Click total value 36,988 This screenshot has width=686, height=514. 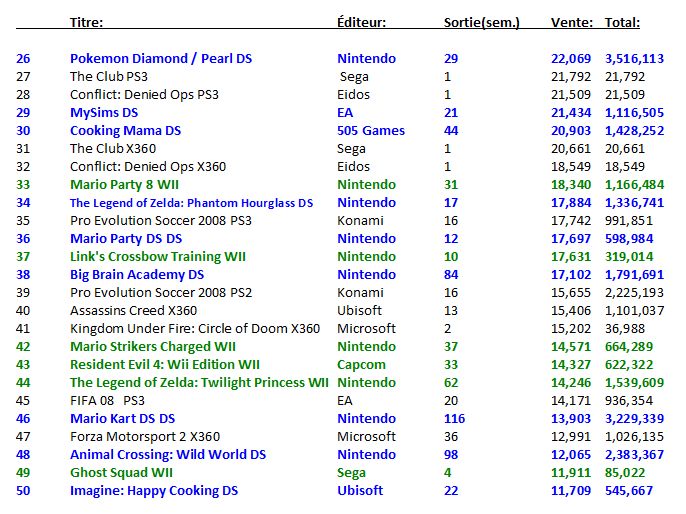(625, 329)
